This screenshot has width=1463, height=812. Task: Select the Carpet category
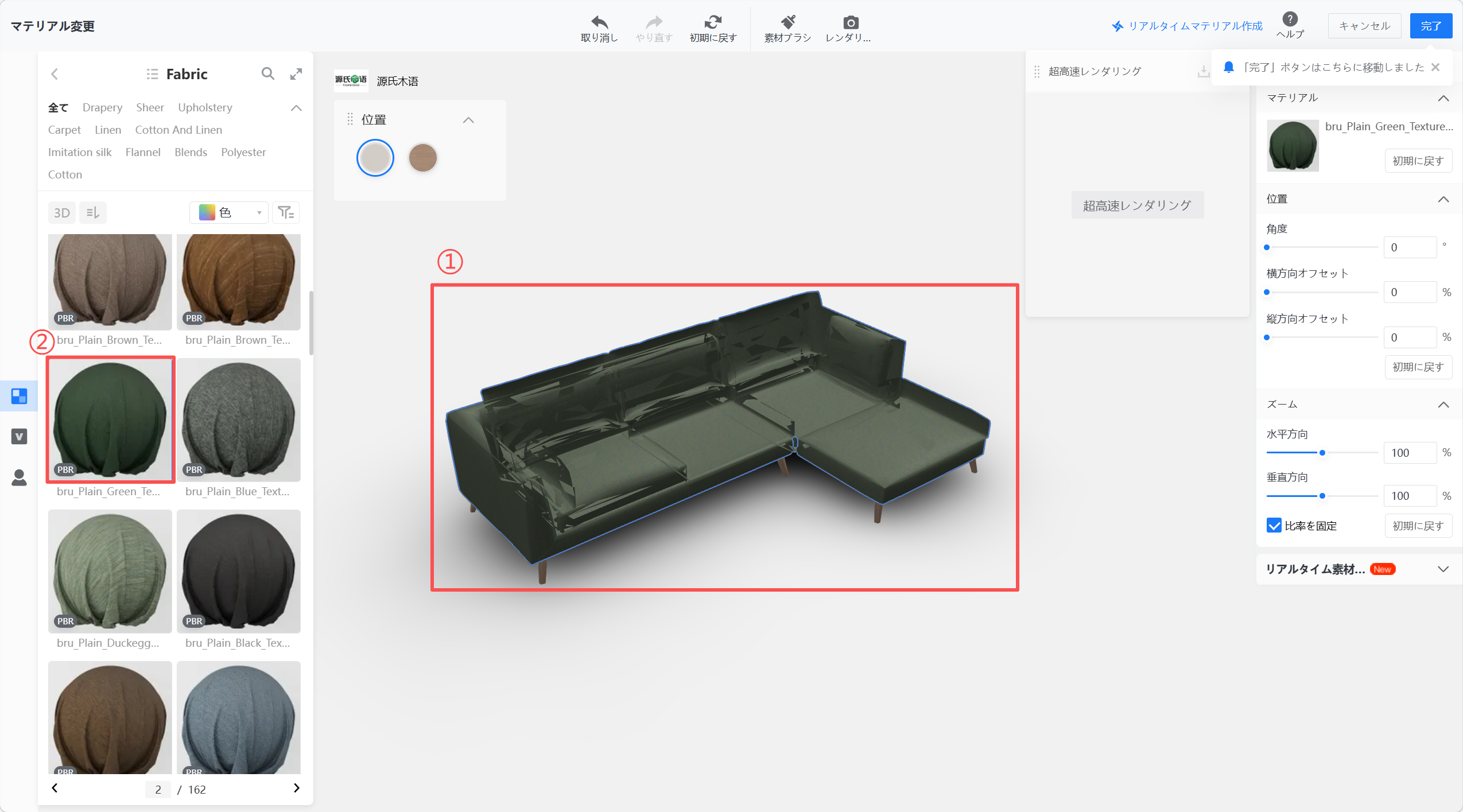[x=64, y=130]
